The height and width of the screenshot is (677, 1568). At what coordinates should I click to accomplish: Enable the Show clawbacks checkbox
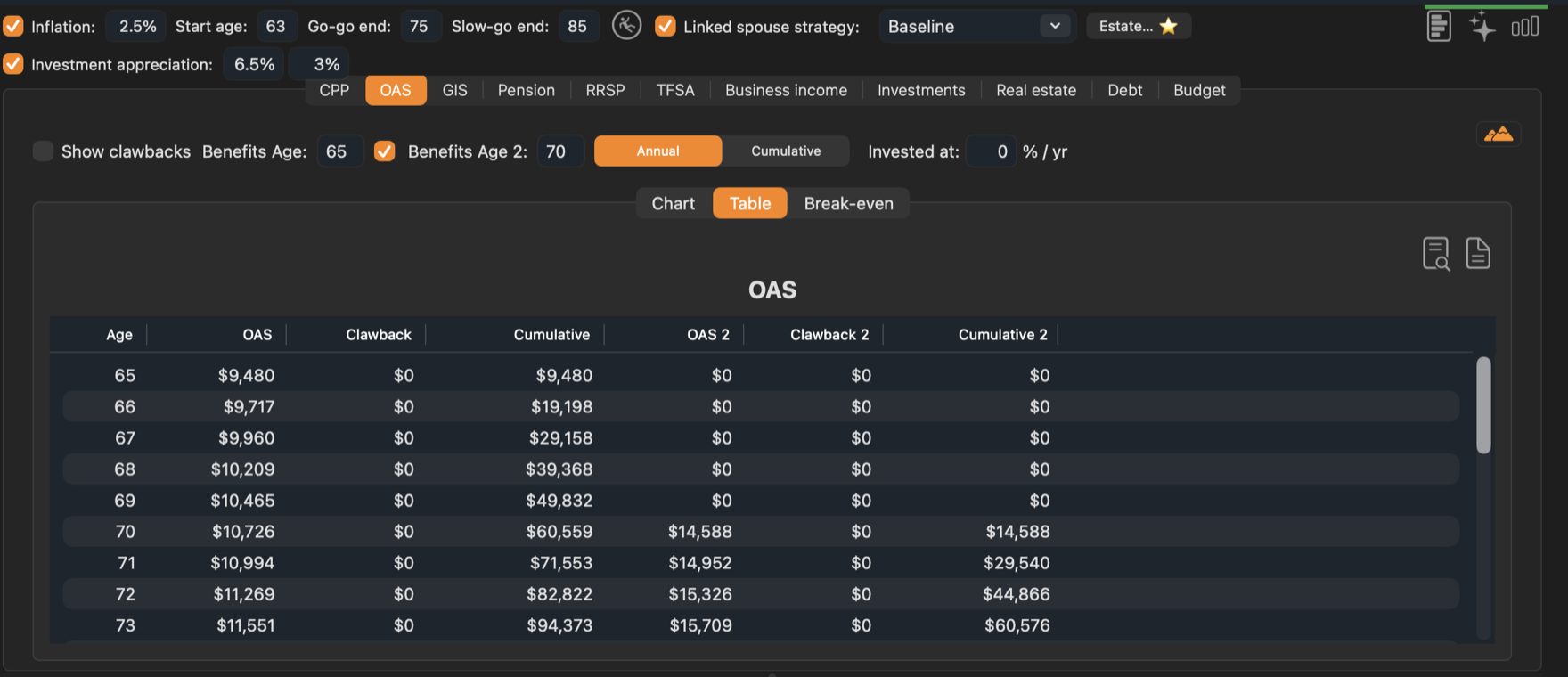point(43,151)
